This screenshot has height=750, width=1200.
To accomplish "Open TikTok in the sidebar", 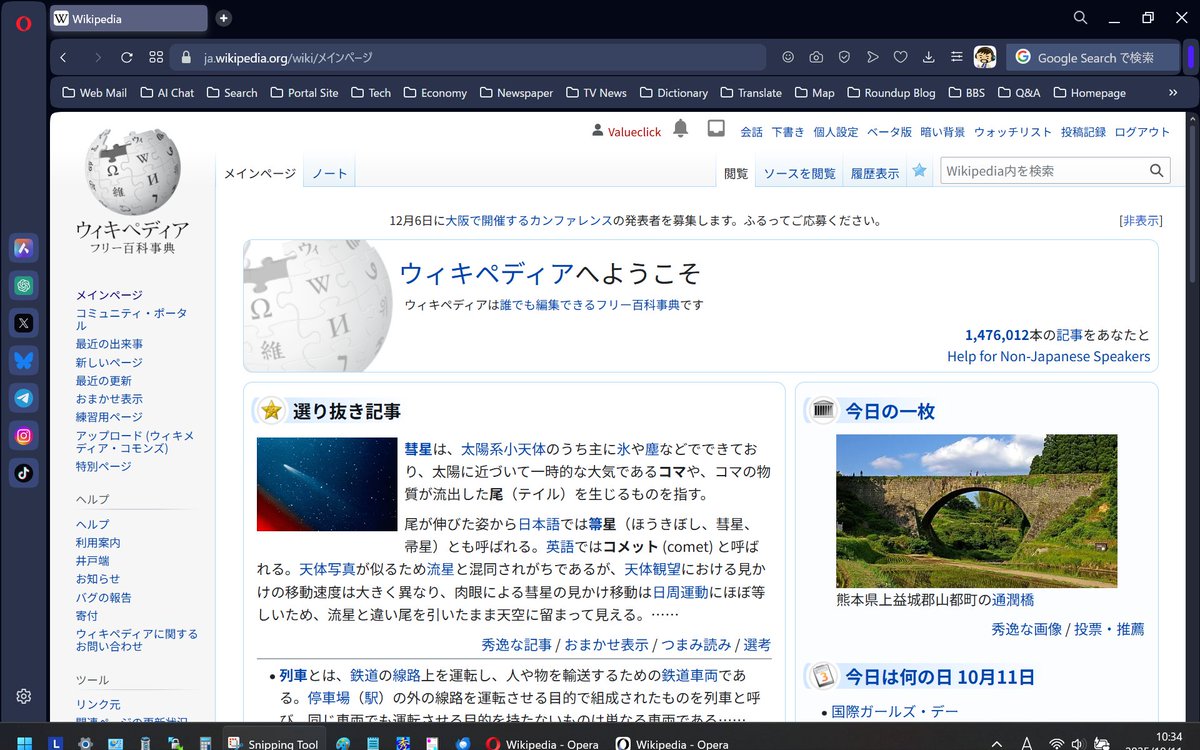I will (24, 473).
